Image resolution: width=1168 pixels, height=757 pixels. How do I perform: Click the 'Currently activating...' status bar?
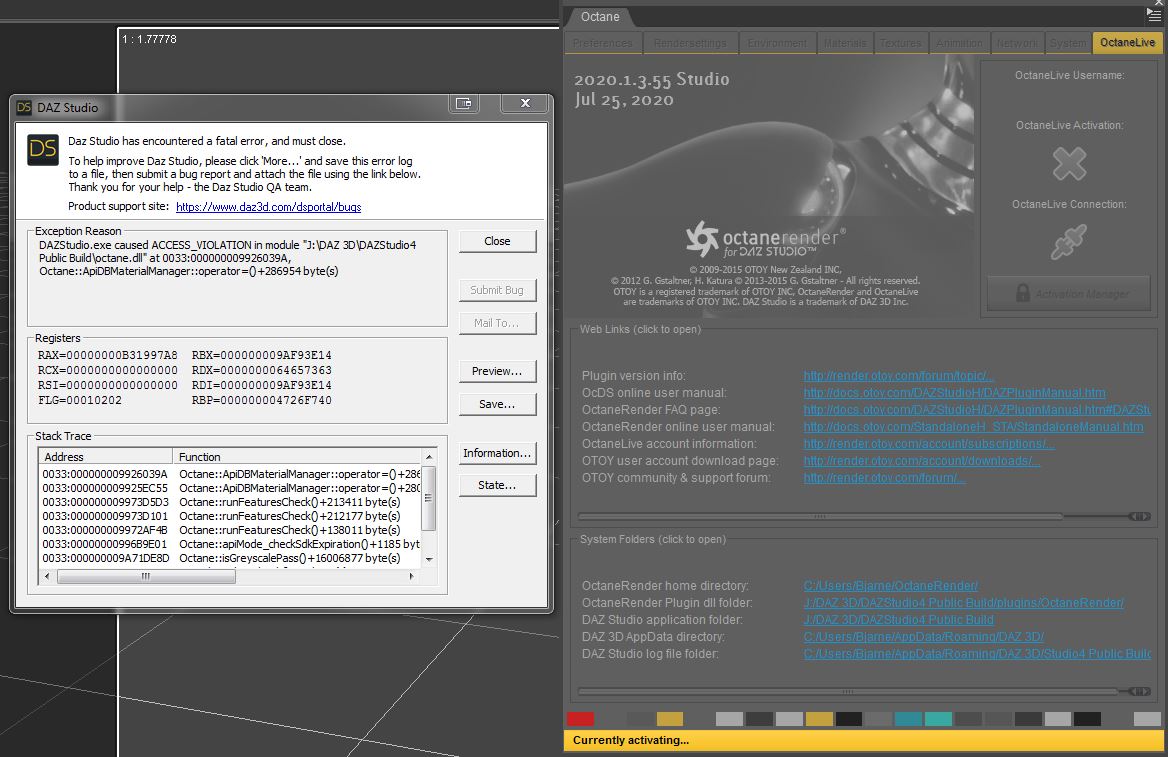[863, 740]
